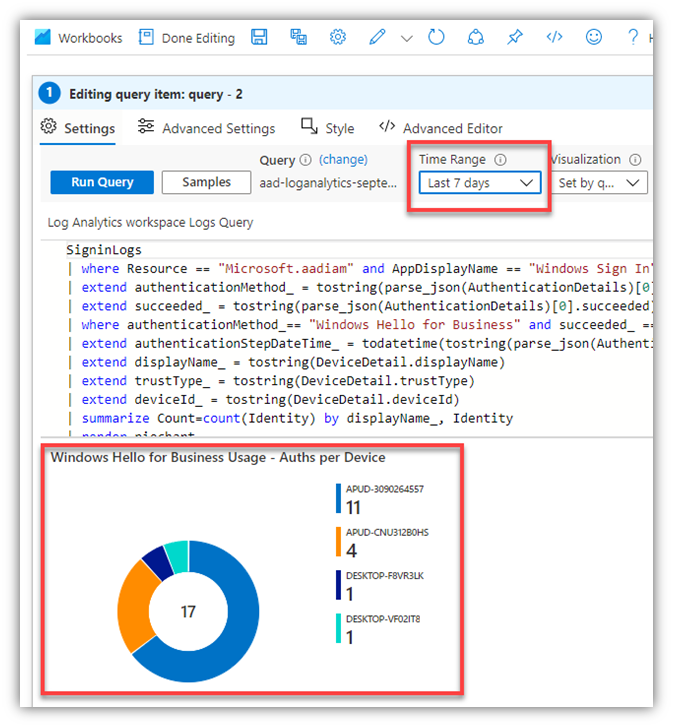Click the pencil edit icon
Image resolution: width=673 pixels, height=727 pixels.
coord(377,37)
